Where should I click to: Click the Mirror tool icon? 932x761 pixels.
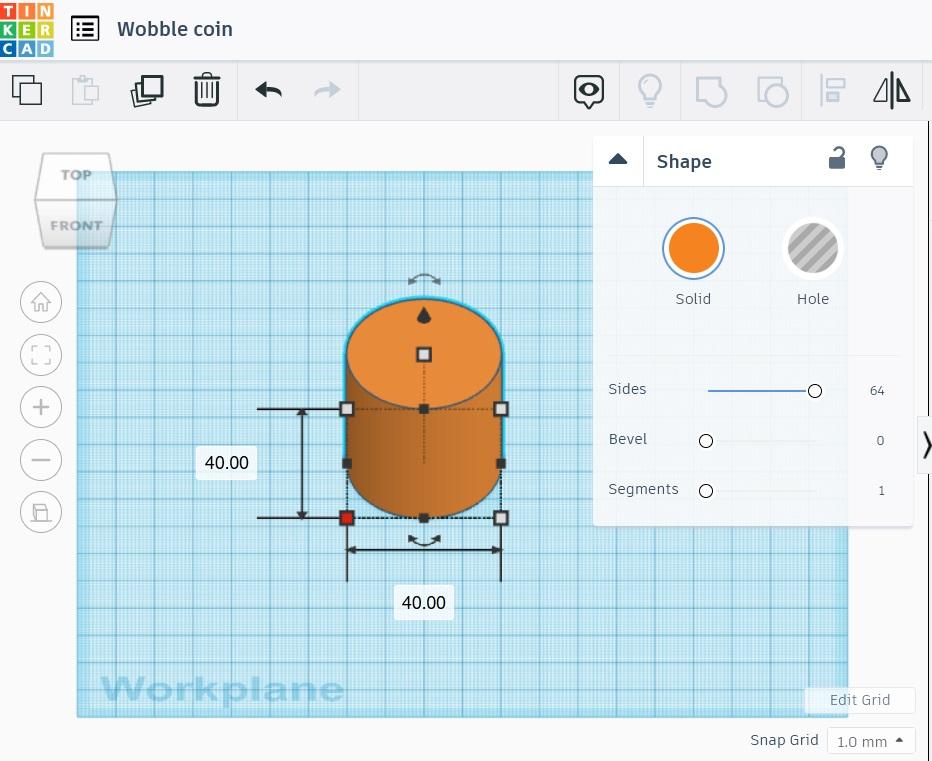pos(892,90)
